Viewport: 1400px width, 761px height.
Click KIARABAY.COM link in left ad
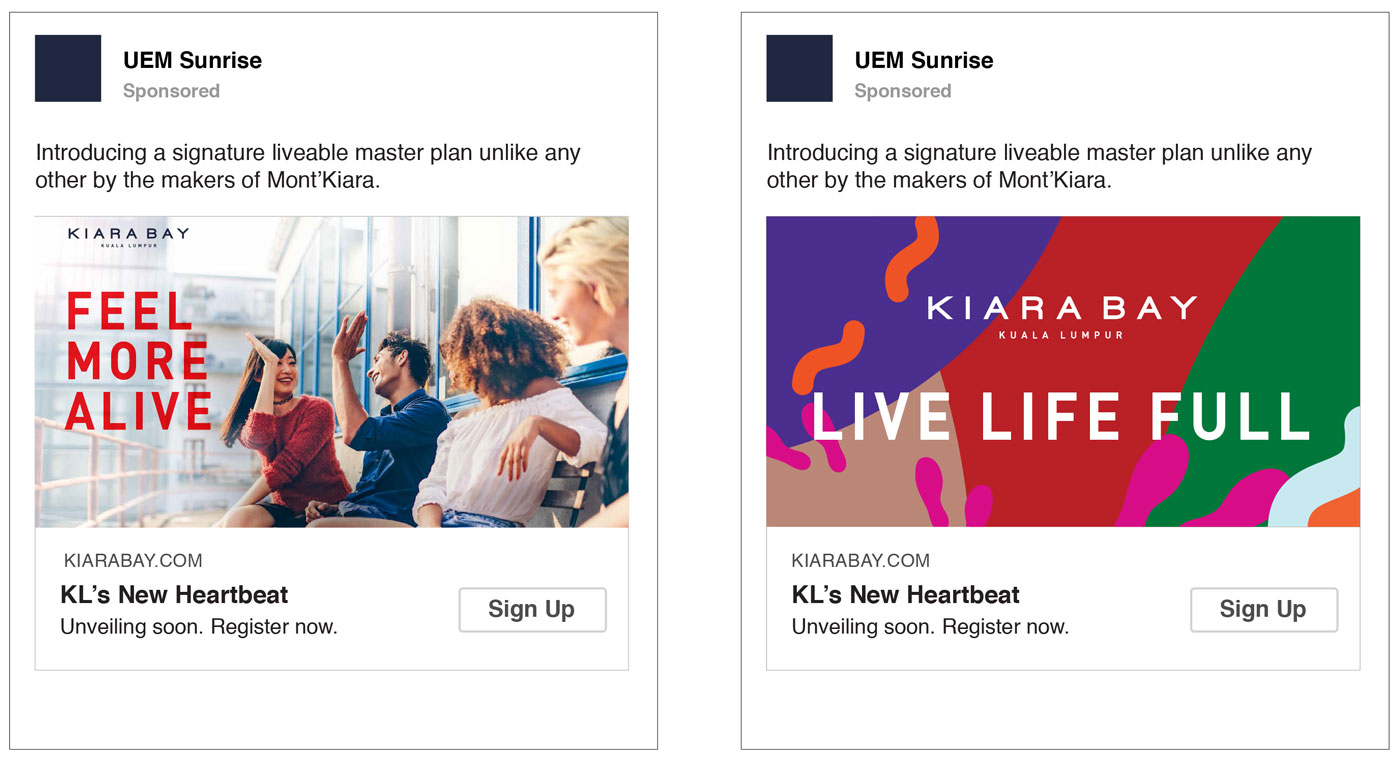click(133, 561)
